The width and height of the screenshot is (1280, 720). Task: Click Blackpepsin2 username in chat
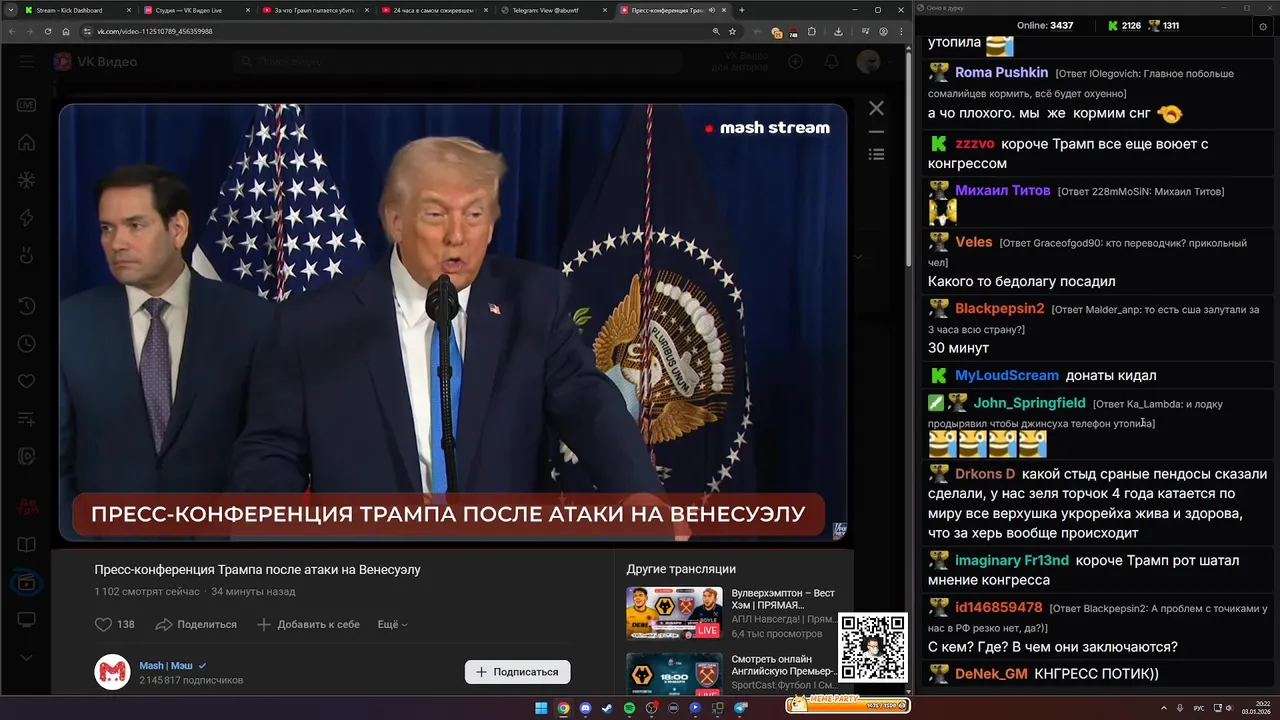[x=999, y=308]
